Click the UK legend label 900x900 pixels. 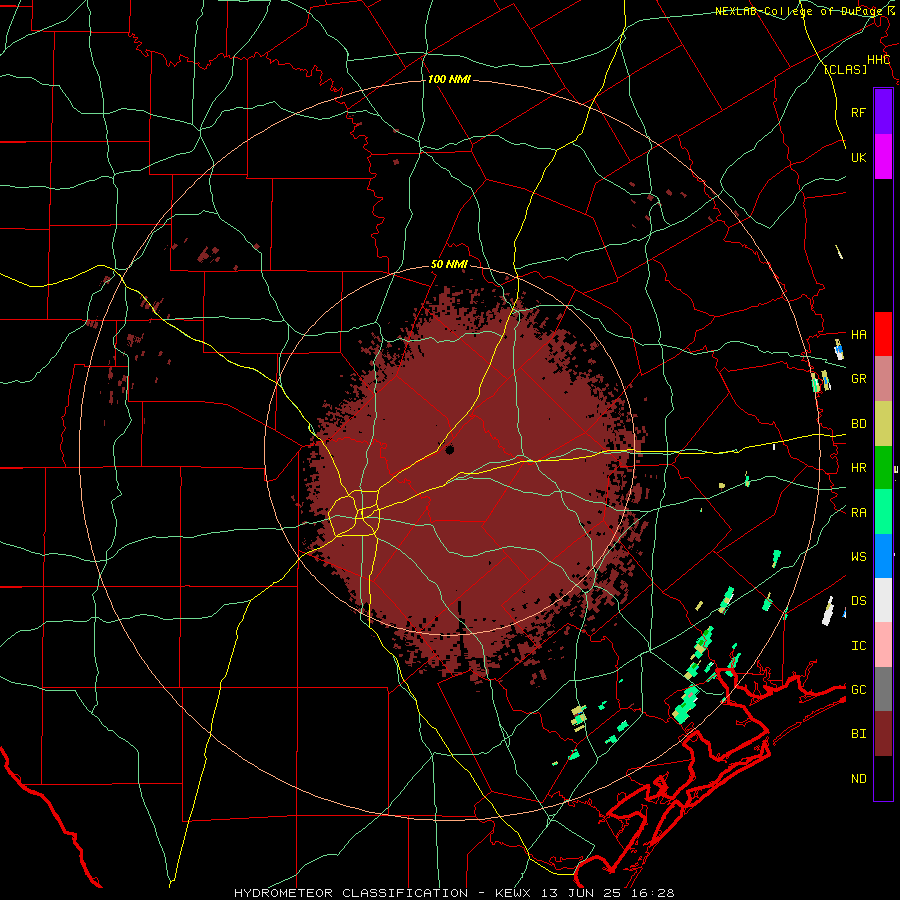point(858,157)
